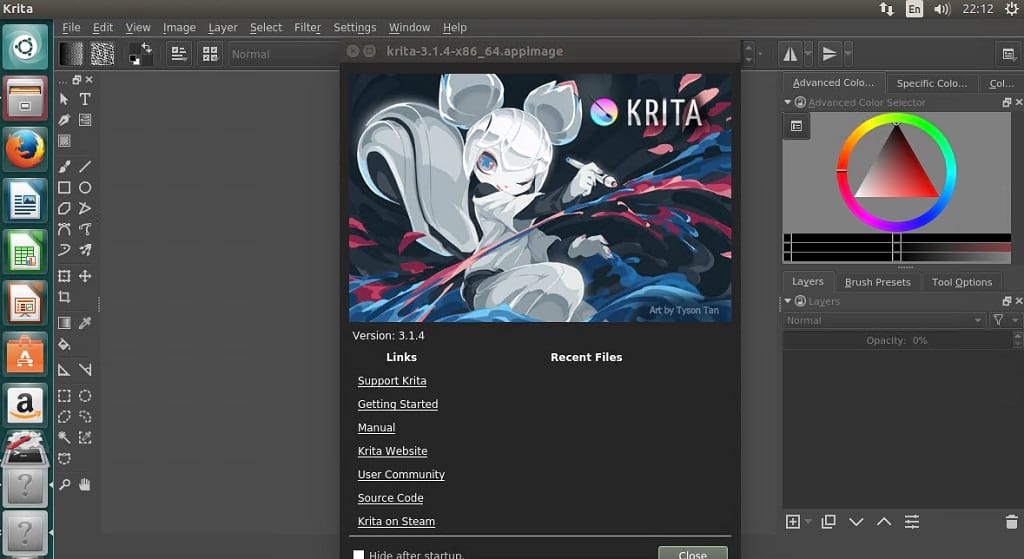Screen dimensions: 1024x559
Task: Select the Text tool in the toolbox
Action: click(85, 99)
